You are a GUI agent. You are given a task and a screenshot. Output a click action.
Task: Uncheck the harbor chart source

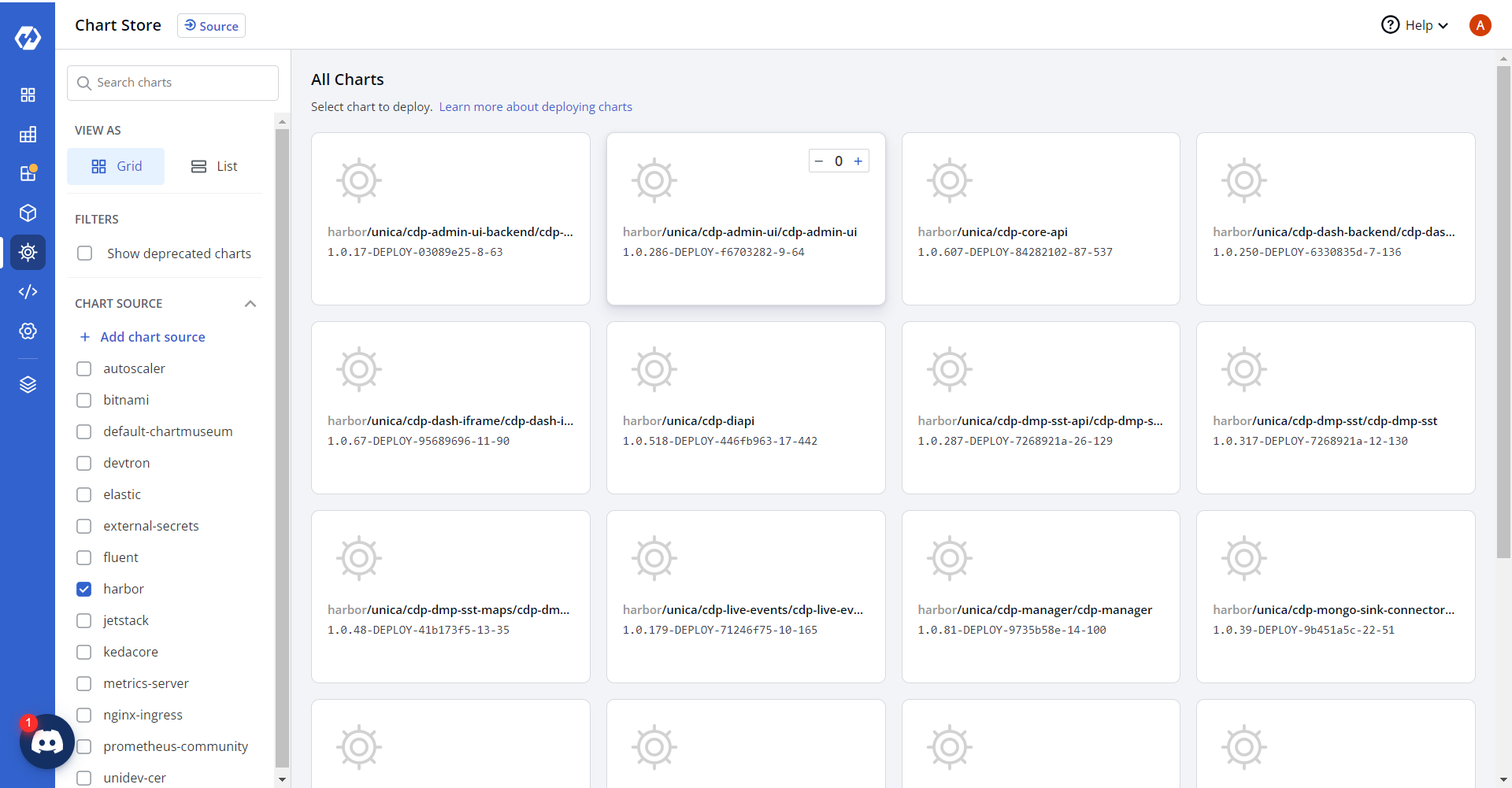[84, 589]
